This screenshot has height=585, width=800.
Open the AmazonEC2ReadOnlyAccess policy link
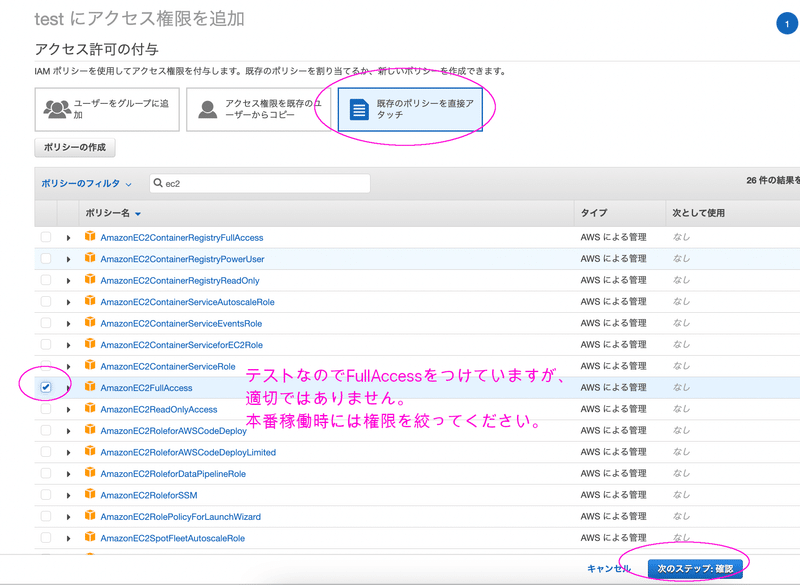tap(159, 410)
